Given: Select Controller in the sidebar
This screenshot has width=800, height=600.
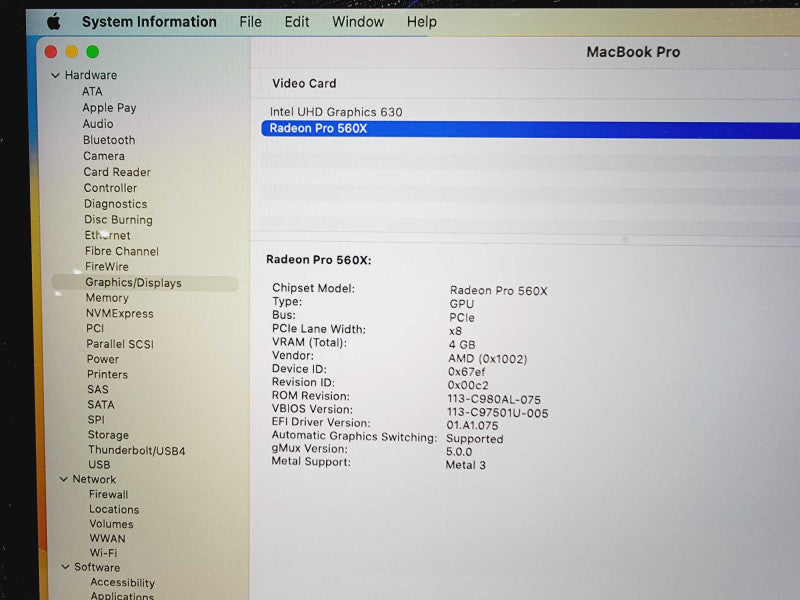Looking at the screenshot, I should [x=110, y=188].
